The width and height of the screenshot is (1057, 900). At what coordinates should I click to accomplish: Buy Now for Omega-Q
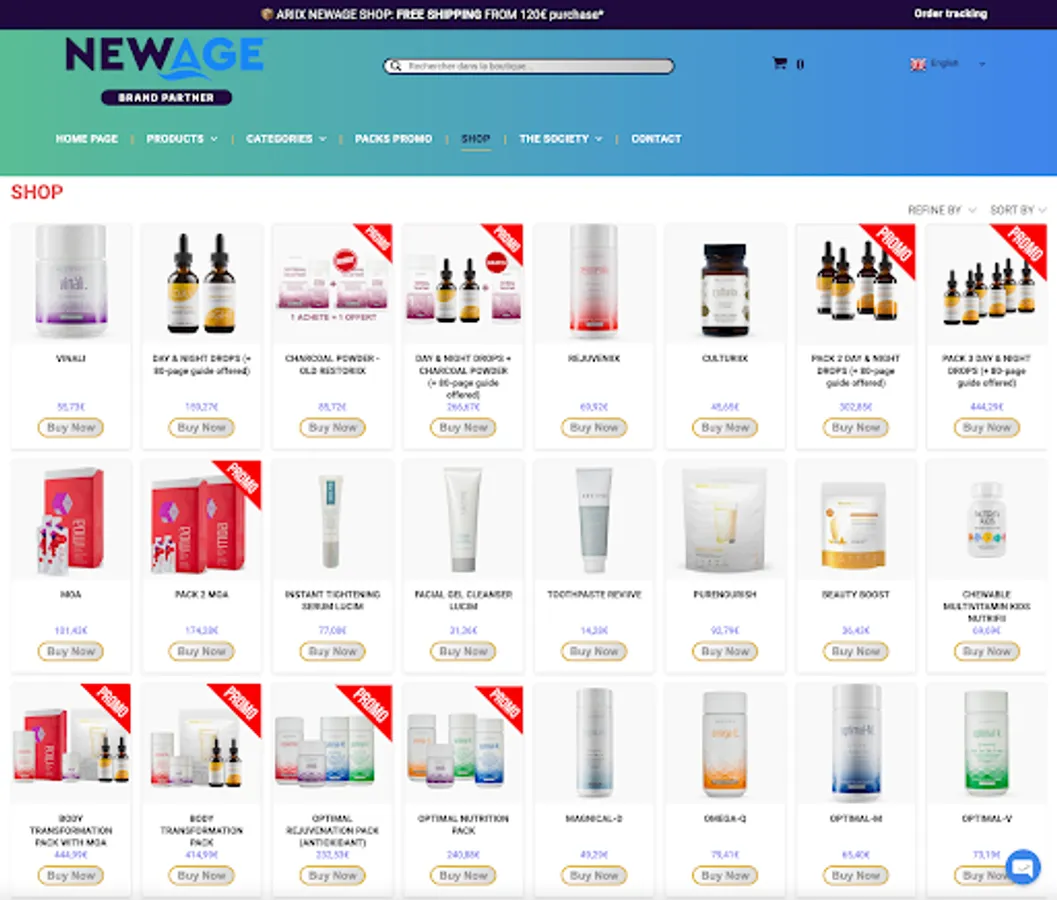click(x=725, y=875)
